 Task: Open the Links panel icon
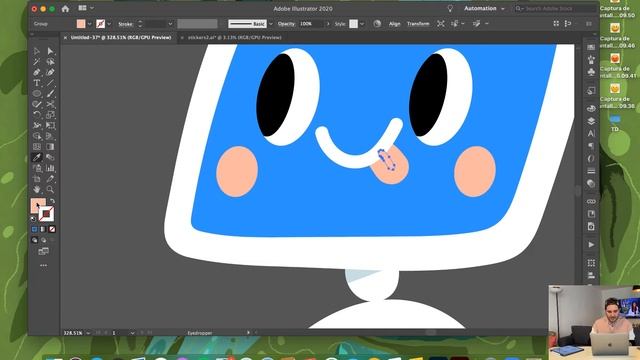(591, 201)
